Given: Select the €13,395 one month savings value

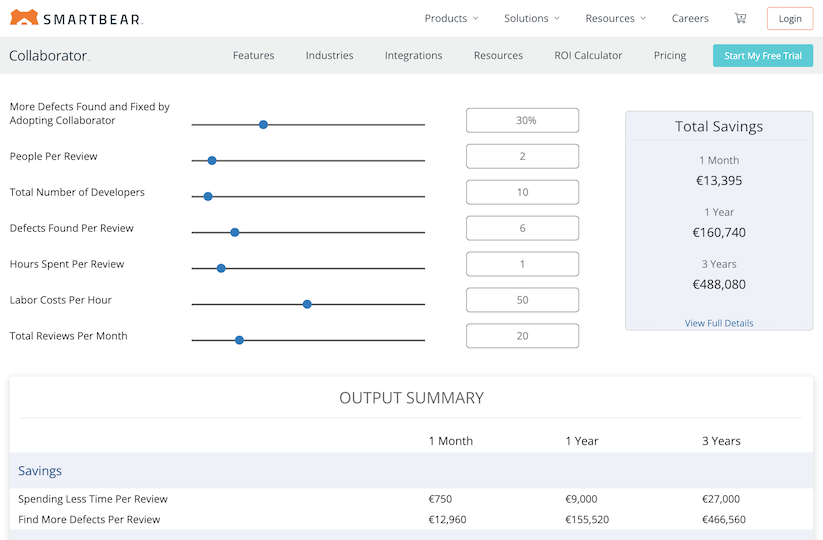Looking at the screenshot, I should (x=719, y=181).
